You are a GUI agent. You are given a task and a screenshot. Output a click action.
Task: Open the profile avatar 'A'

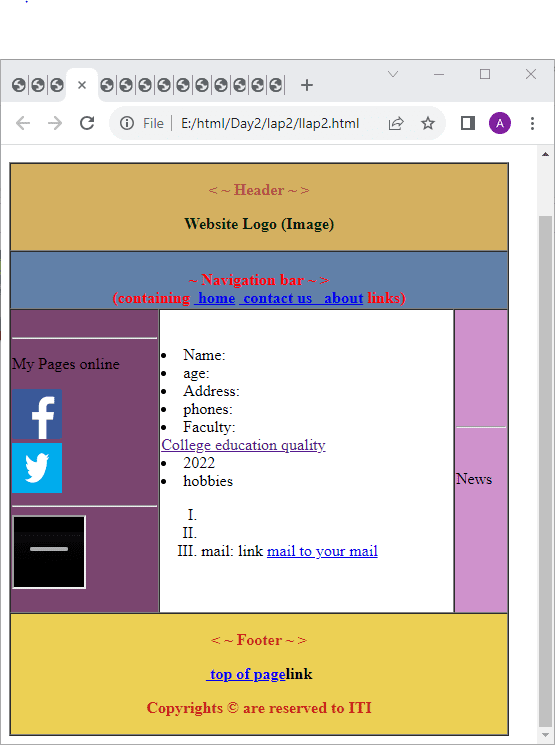(500, 124)
